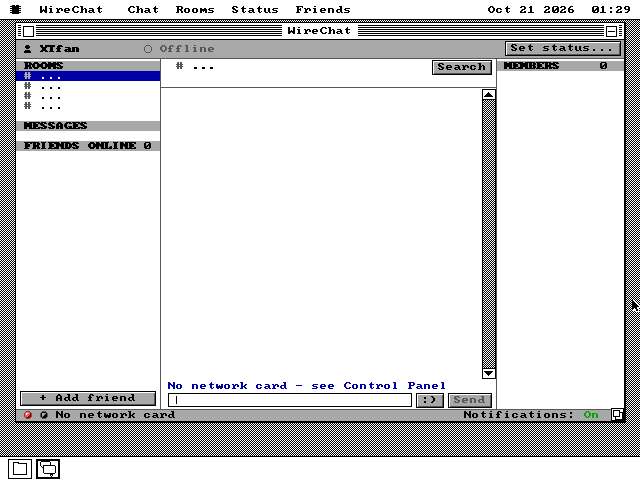Click the MEMBERS header in right panel
Image resolution: width=640 pixels, height=480 pixels.
[560, 66]
